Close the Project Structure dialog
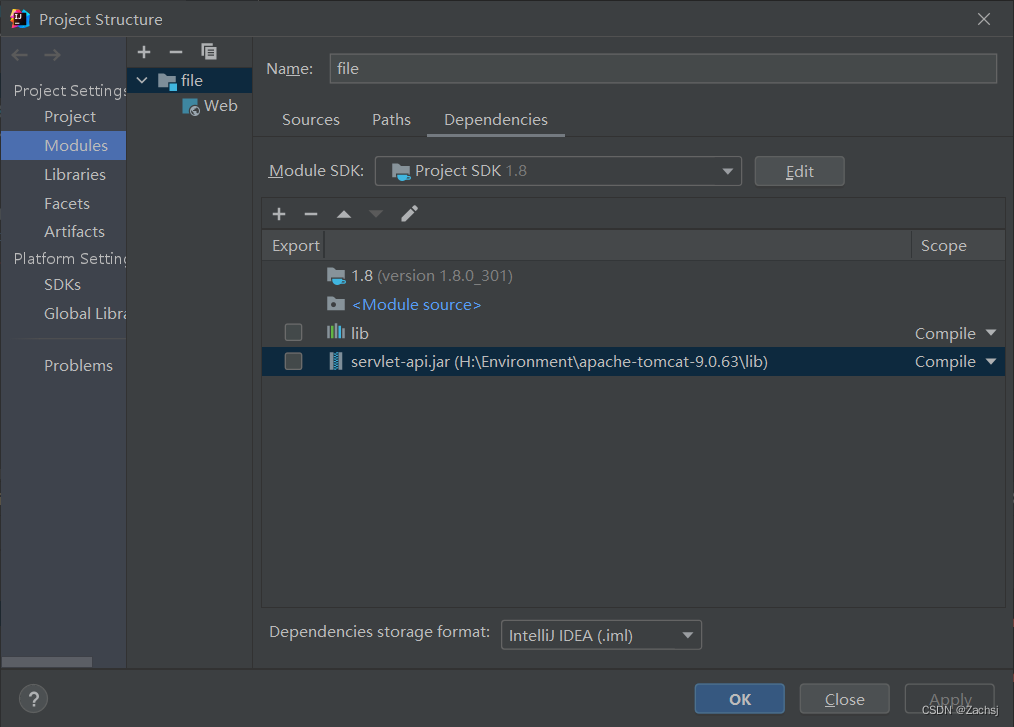 pos(984,19)
